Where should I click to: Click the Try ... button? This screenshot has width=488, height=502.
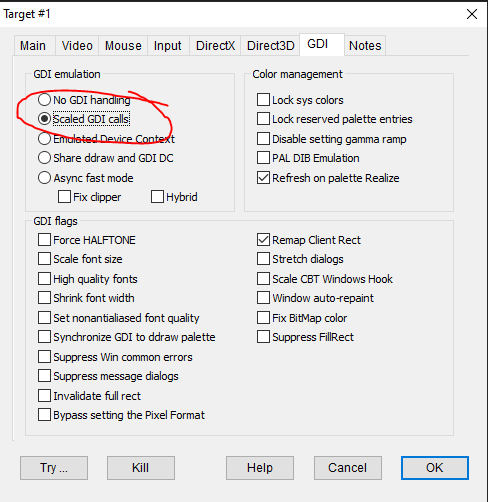[54, 468]
